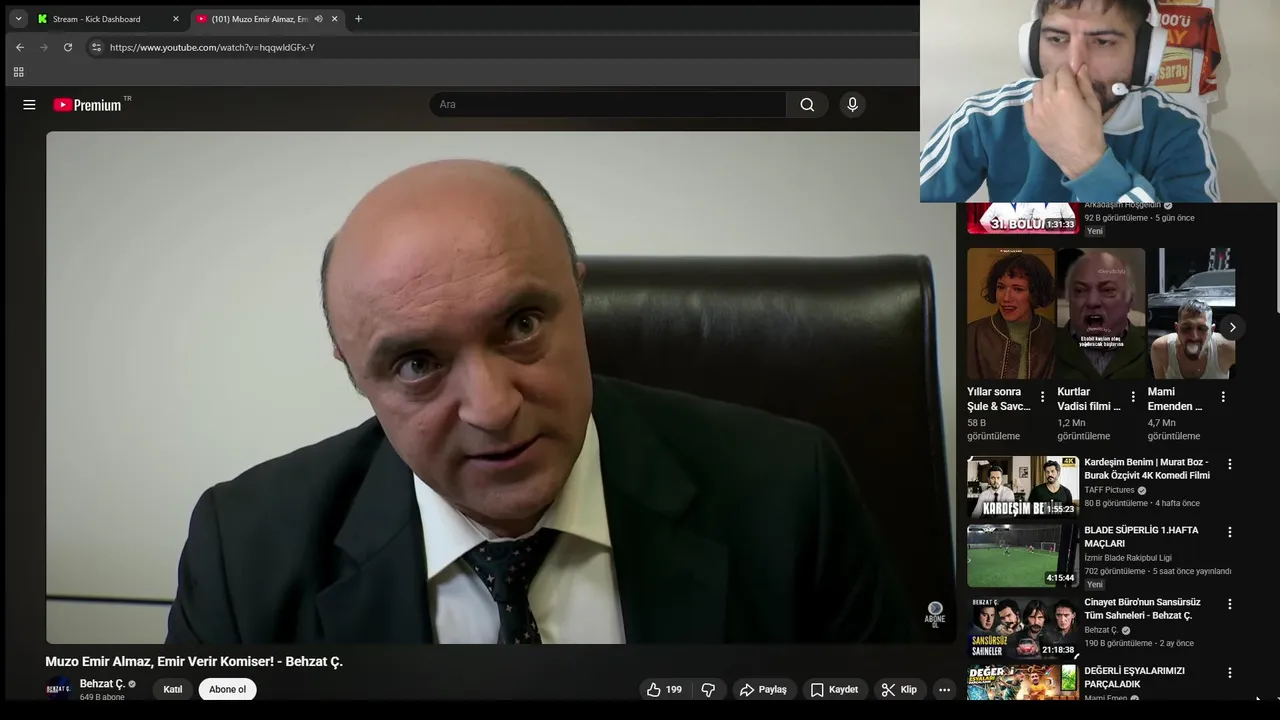Open options for Mami Emenden short
The width and height of the screenshot is (1280, 720).
click(1222, 397)
